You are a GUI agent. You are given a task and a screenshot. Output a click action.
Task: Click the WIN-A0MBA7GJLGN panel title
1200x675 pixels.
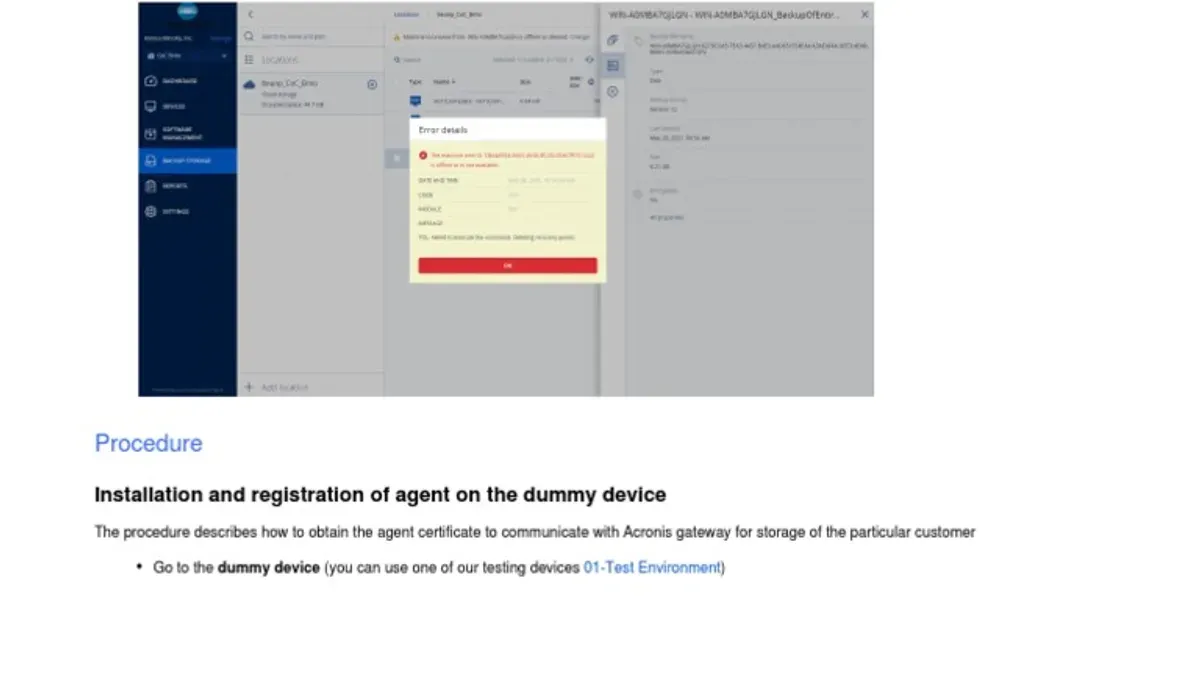click(725, 15)
